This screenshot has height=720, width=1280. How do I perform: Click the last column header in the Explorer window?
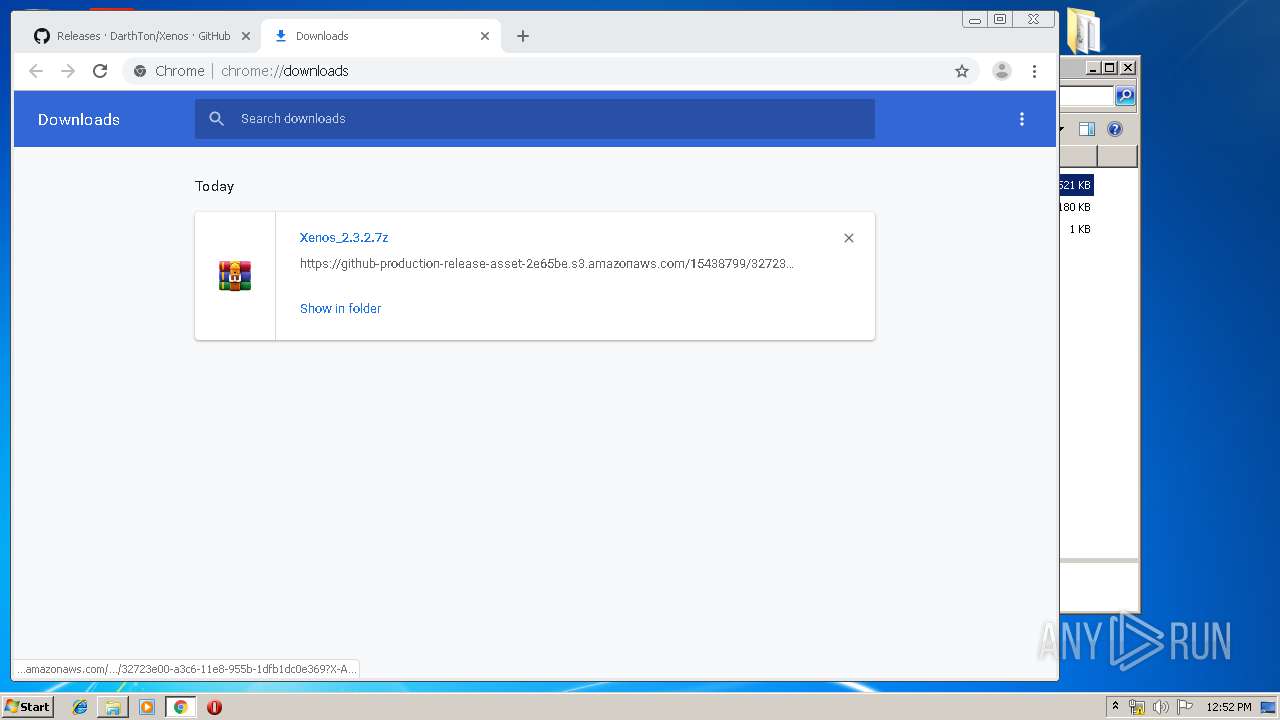(x=1117, y=156)
